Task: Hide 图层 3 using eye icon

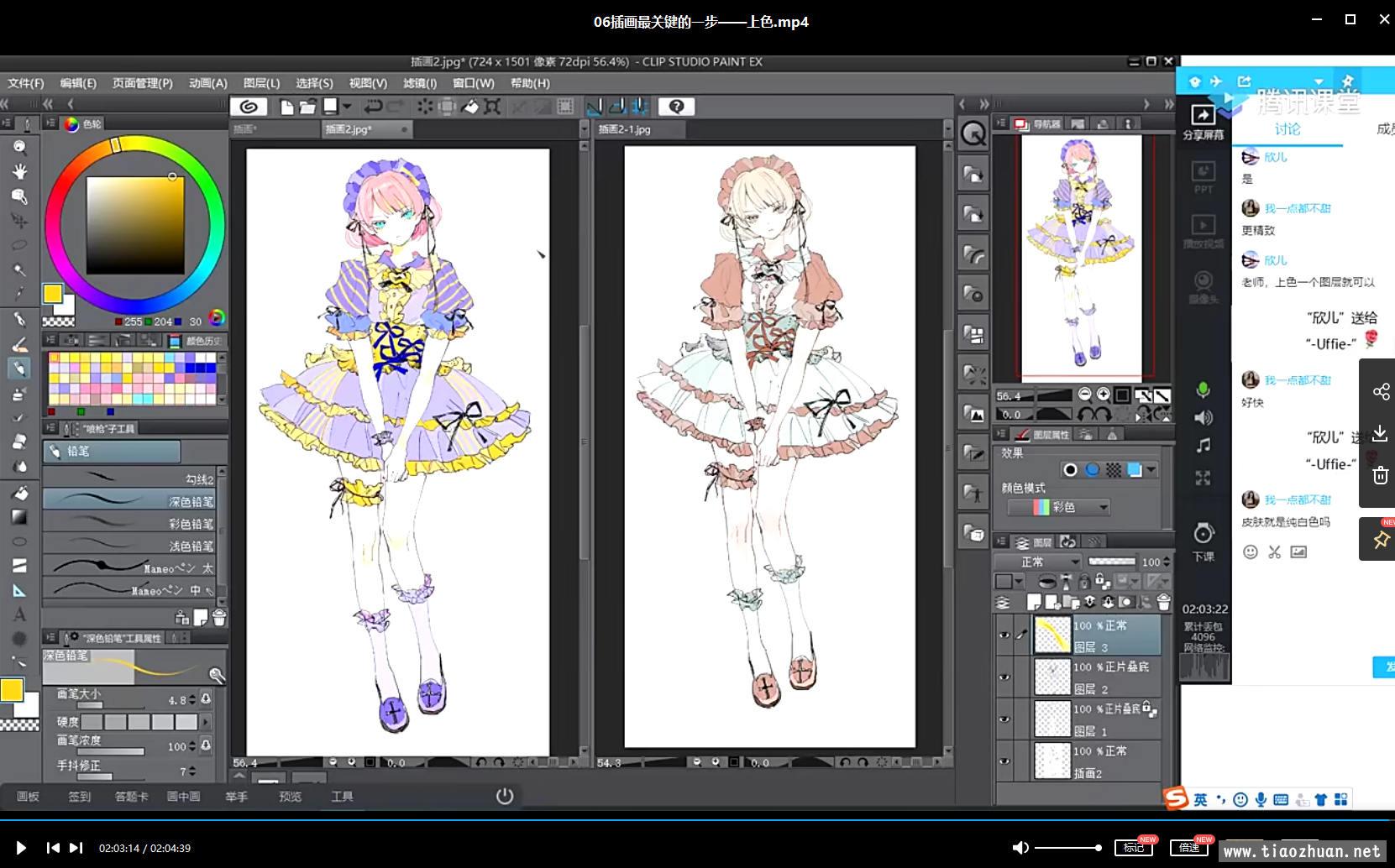Action: [x=1004, y=635]
